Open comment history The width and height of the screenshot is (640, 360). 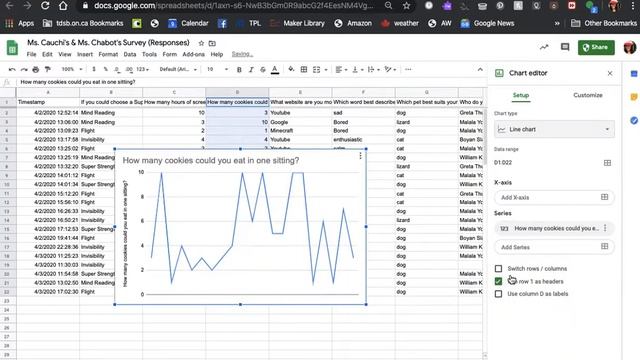(565, 47)
